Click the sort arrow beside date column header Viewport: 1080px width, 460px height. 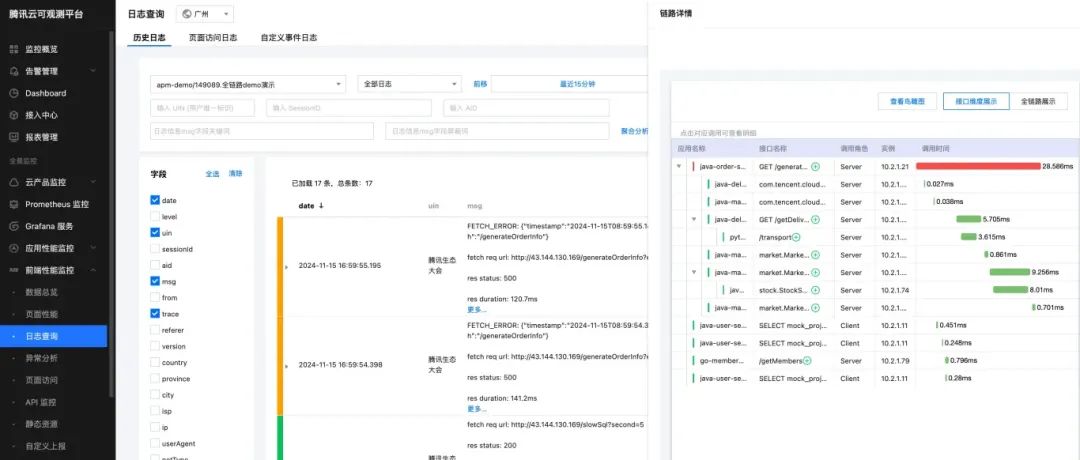coord(321,206)
